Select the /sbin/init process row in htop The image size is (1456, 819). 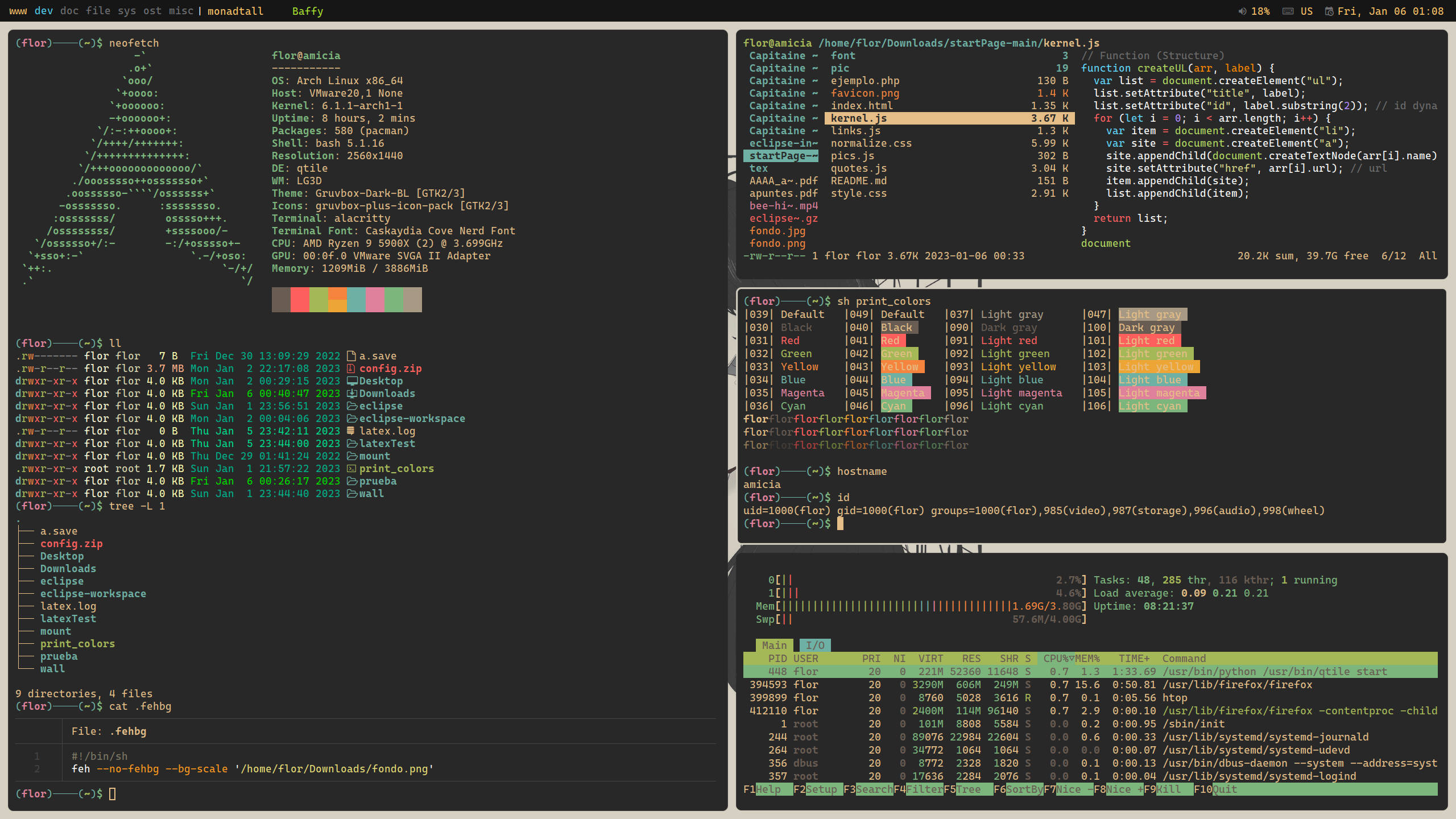tap(1090, 724)
